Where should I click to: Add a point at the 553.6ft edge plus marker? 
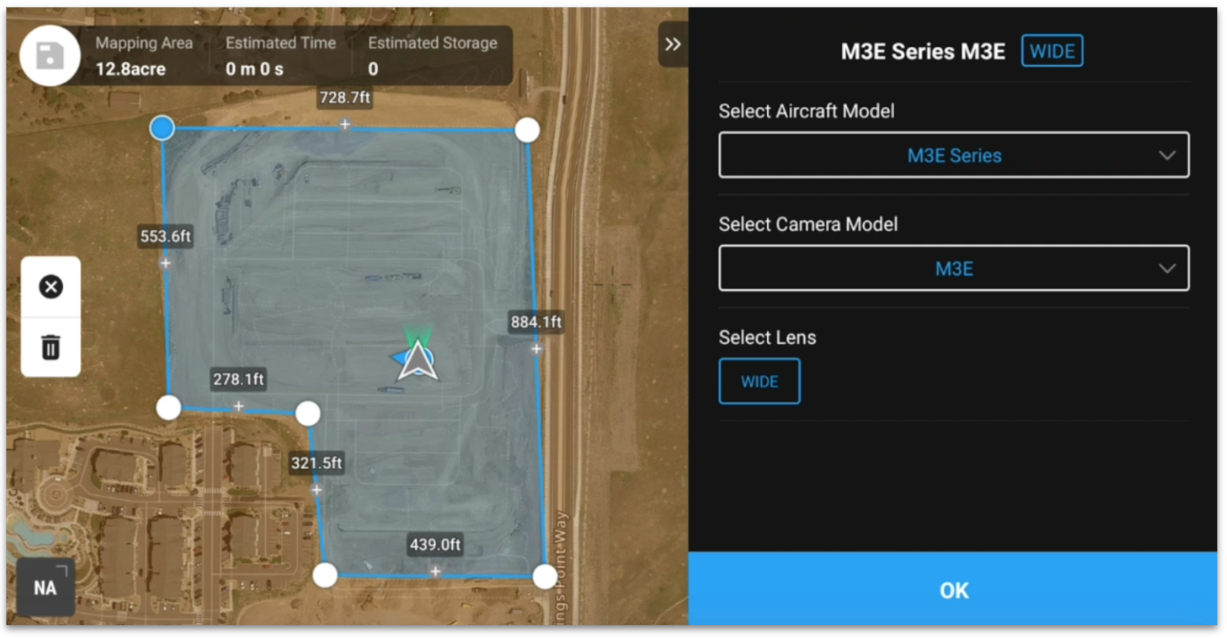pos(166,263)
